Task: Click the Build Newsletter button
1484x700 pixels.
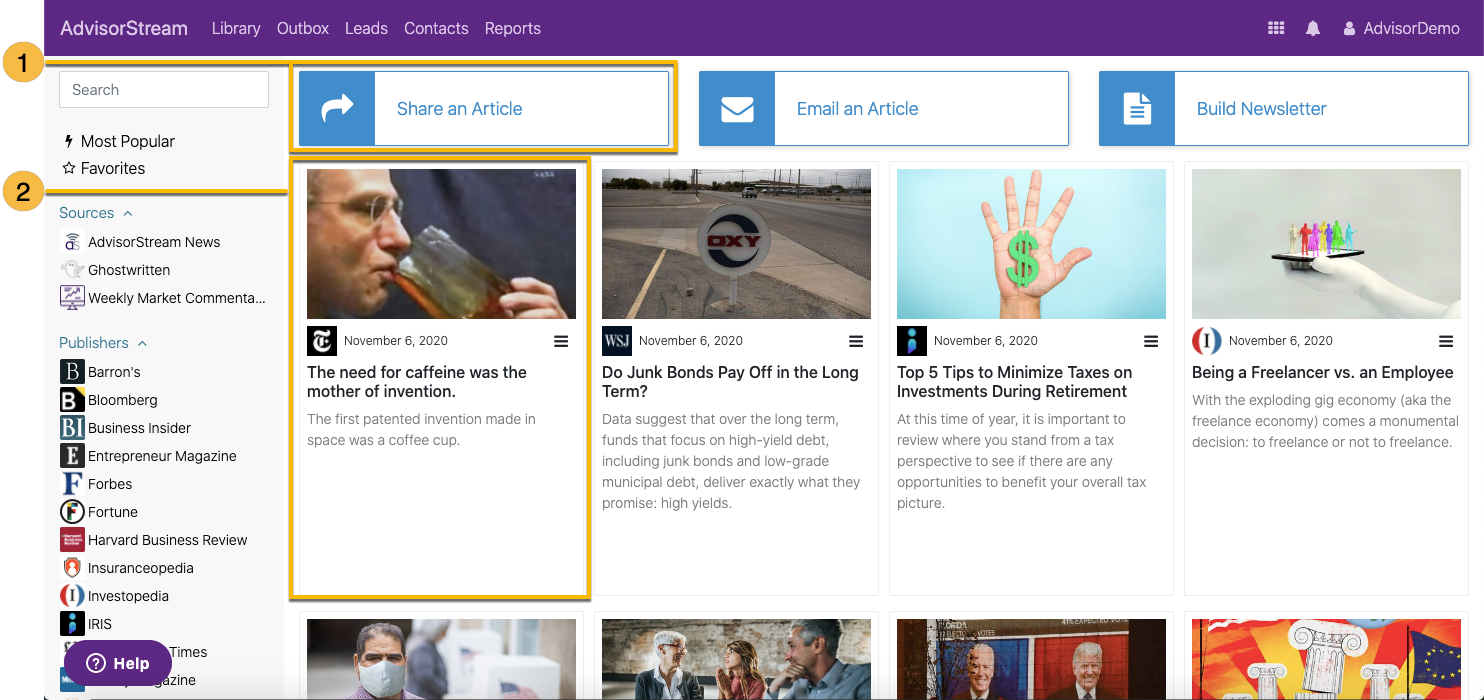Action: tap(1284, 108)
